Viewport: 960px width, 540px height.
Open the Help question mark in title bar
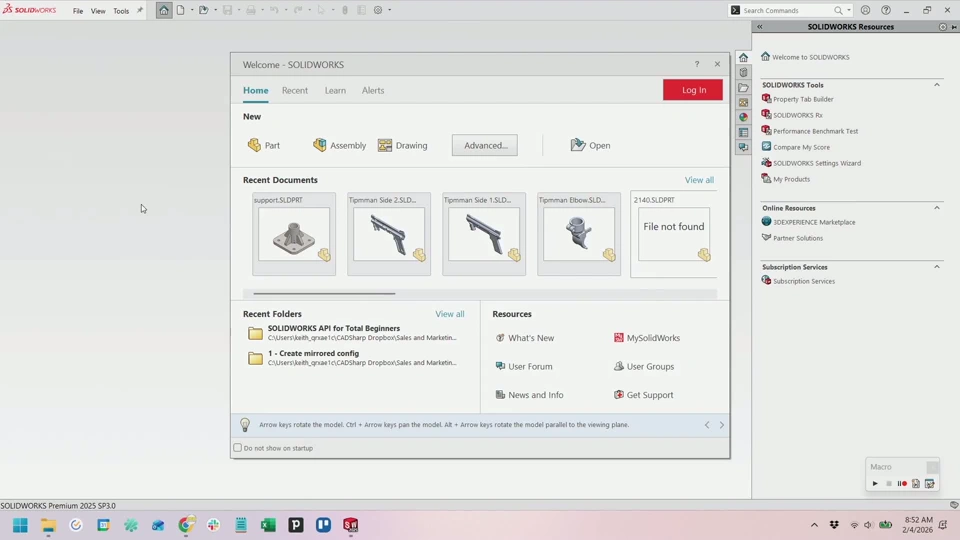pos(886,10)
